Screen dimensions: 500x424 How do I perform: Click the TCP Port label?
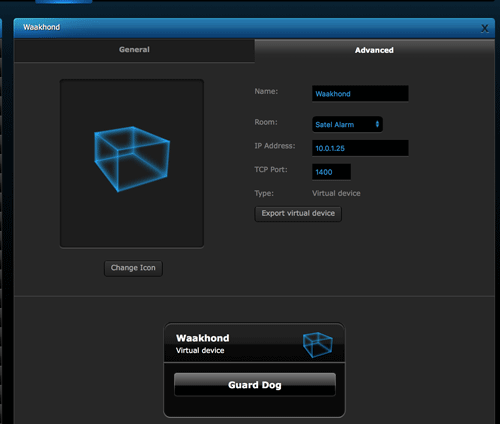[x=271, y=170]
